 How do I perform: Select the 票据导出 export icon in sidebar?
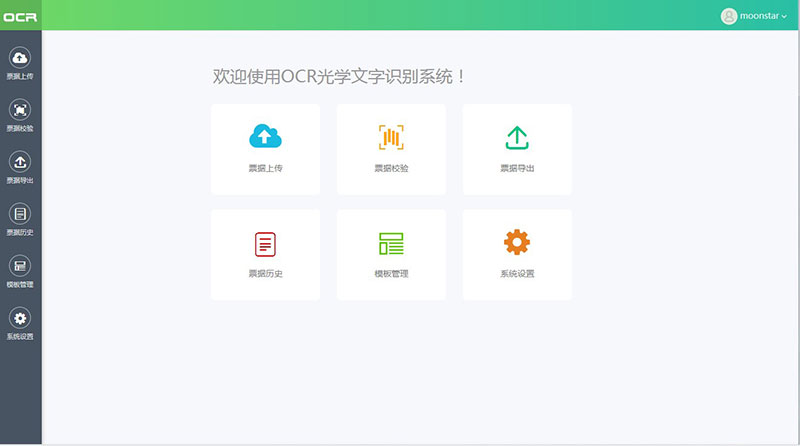[20, 162]
